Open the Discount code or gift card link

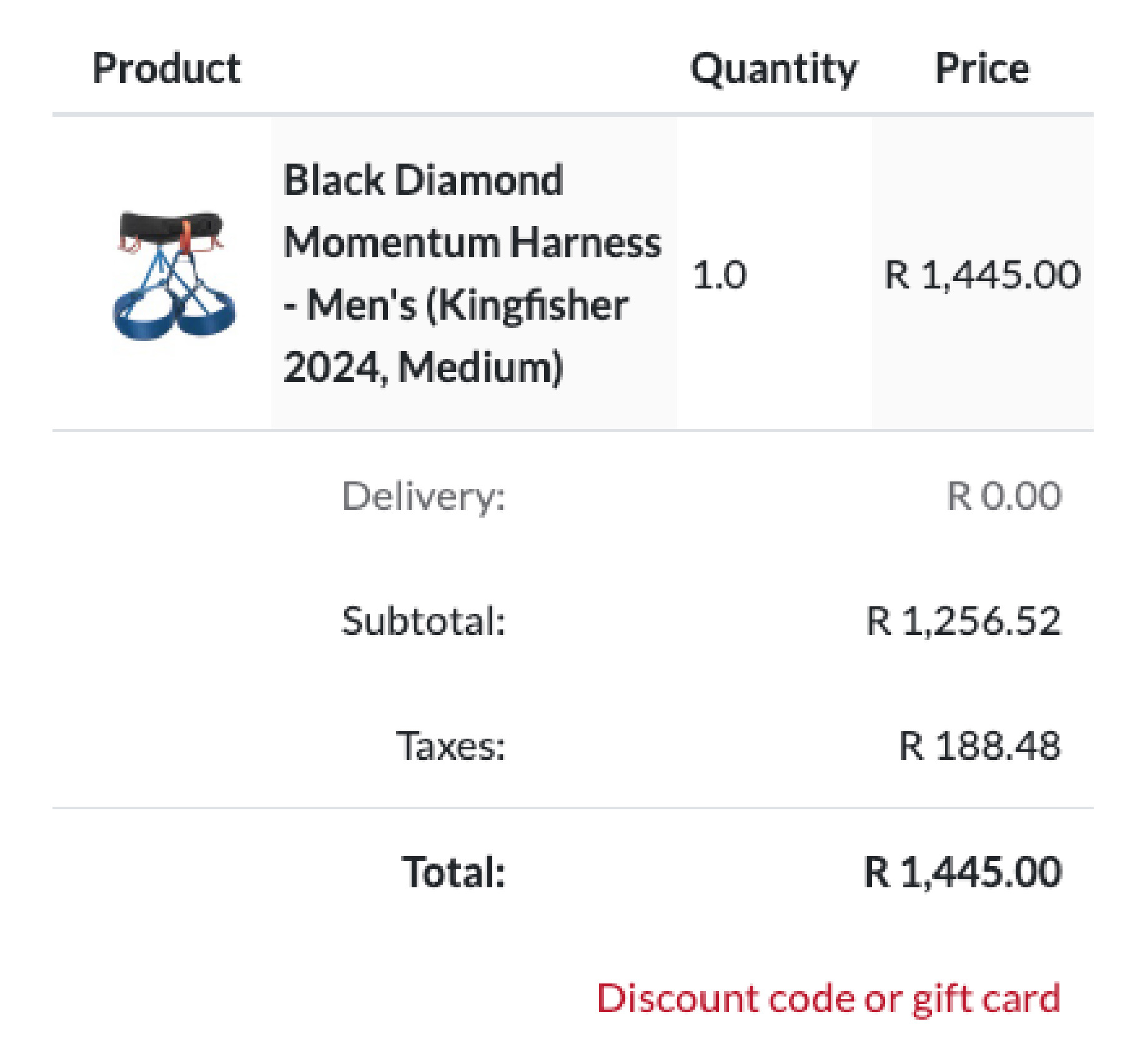tap(828, 998)
